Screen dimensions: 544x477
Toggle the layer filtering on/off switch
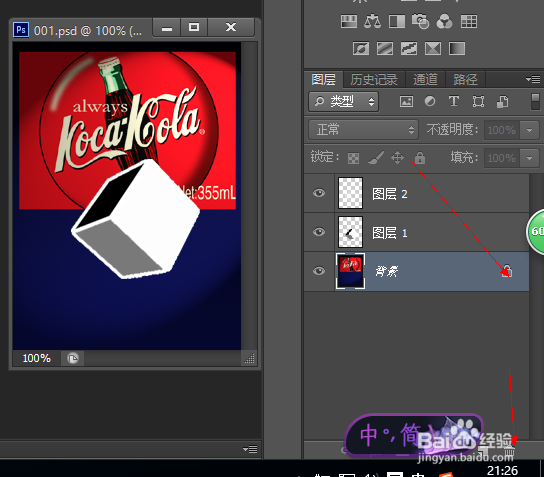[535, 102]
